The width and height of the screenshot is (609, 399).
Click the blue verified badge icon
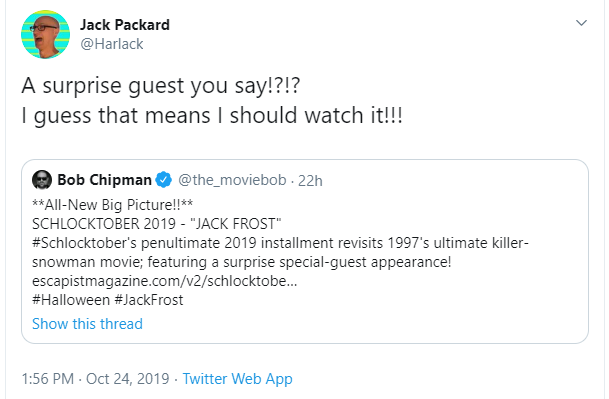pyautogui.click(x=164, y=180)
